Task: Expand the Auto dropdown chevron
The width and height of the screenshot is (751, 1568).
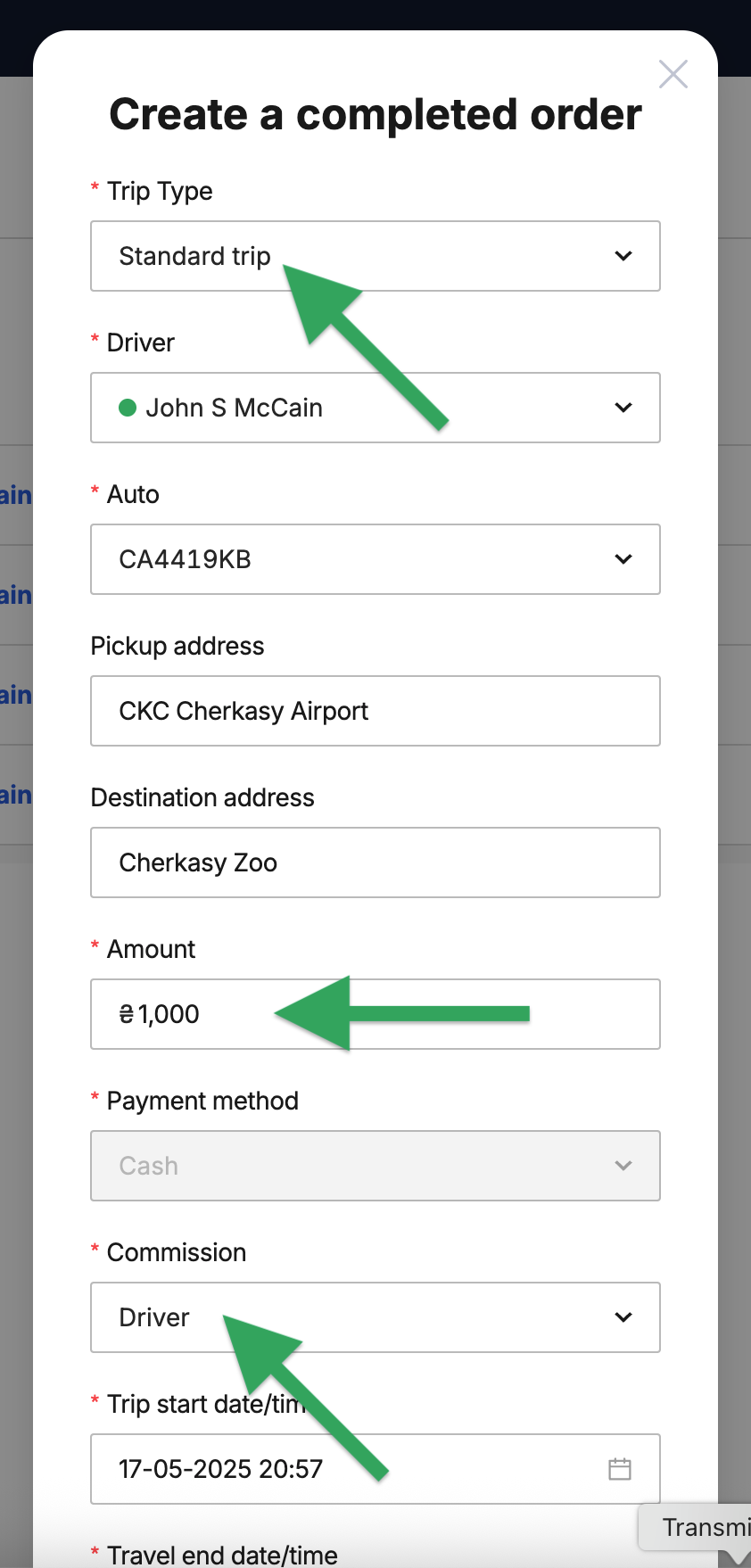Action: (623, 559)
